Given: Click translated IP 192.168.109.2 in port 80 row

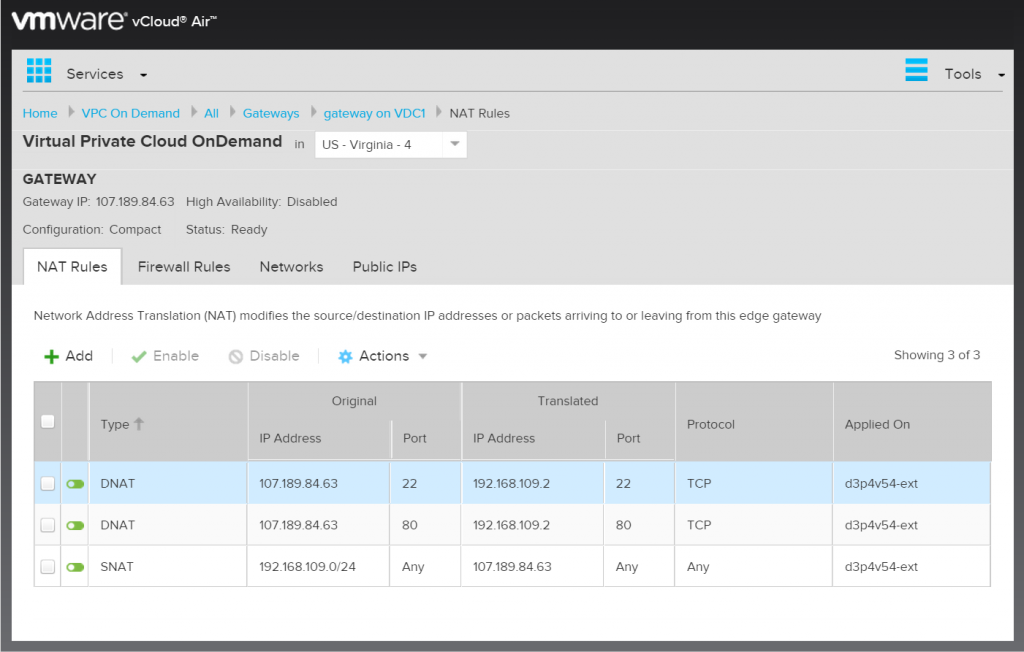Looking at the screenshot, I should (511, 525).
